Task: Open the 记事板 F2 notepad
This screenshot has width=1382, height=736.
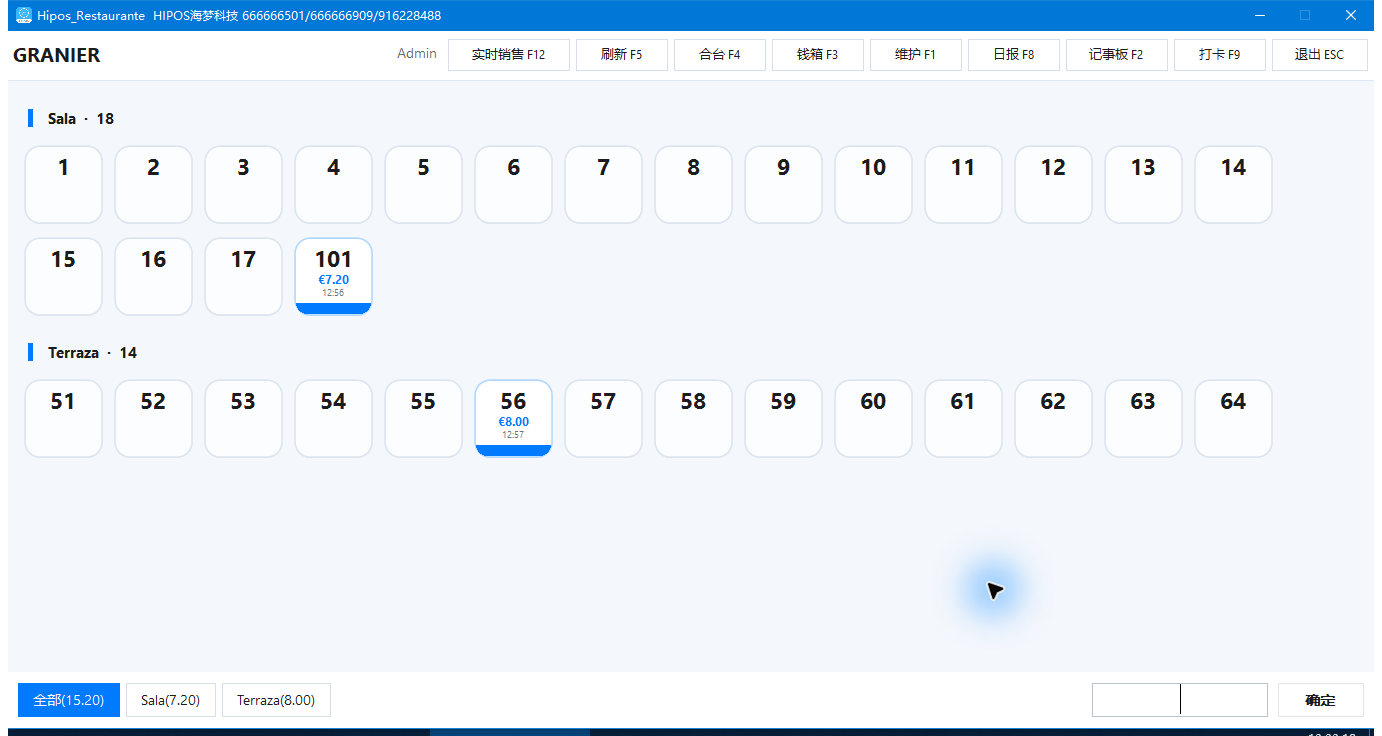Action: tap(1117, 55)
